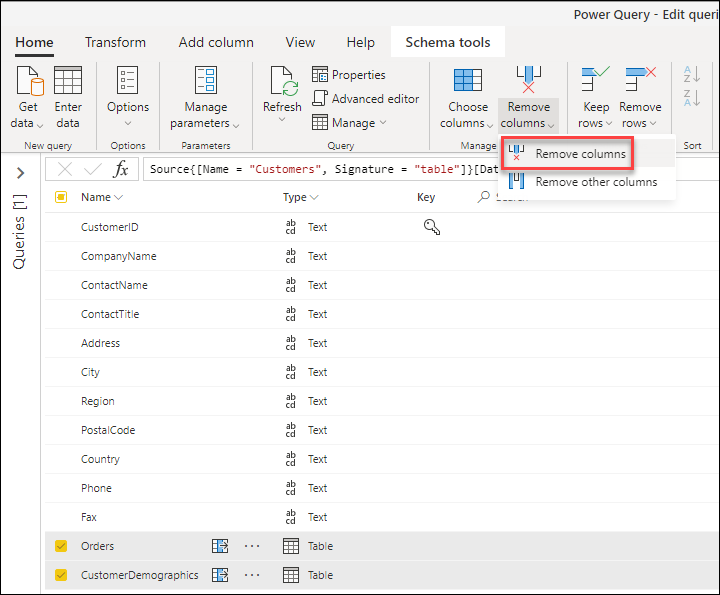Open query Properties
The height and width of the screenshot is (595, 720).
pyautogui.click(x=349, y=74)
